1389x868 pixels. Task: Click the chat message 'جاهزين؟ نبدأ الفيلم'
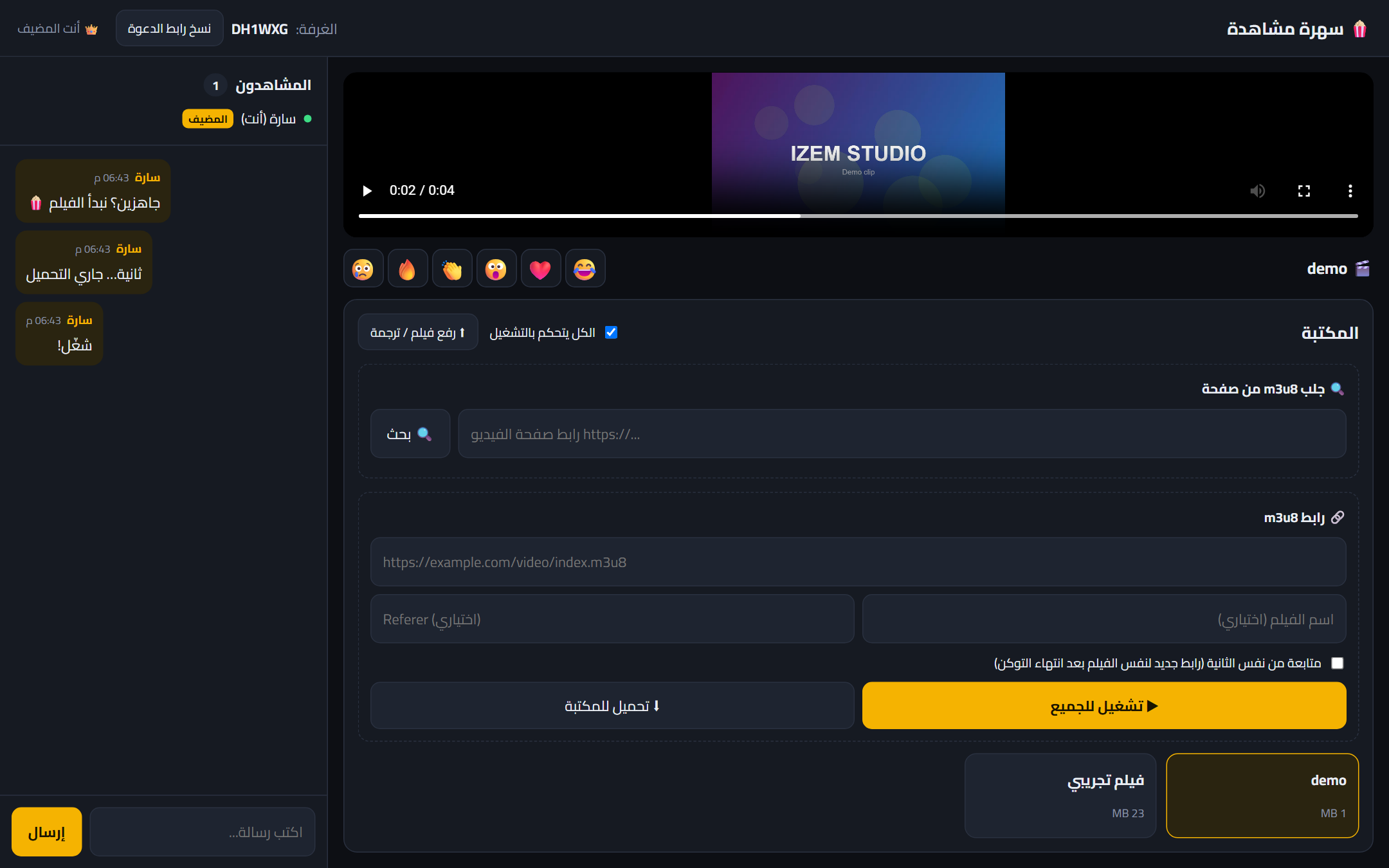93,191
